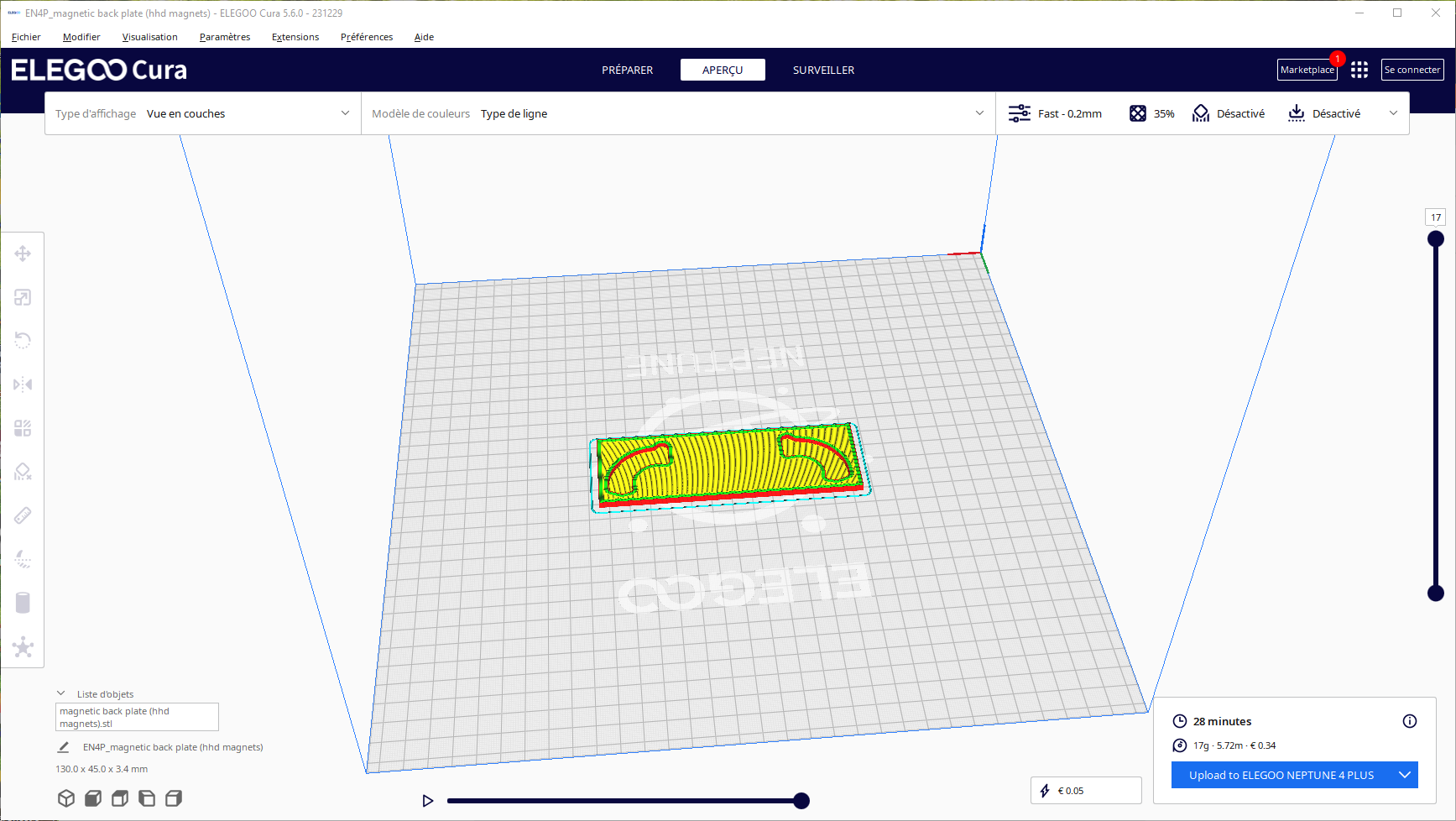Click the Se connecter button
This screenshot has width=1456, height=821.
[x=1412, y=70]
